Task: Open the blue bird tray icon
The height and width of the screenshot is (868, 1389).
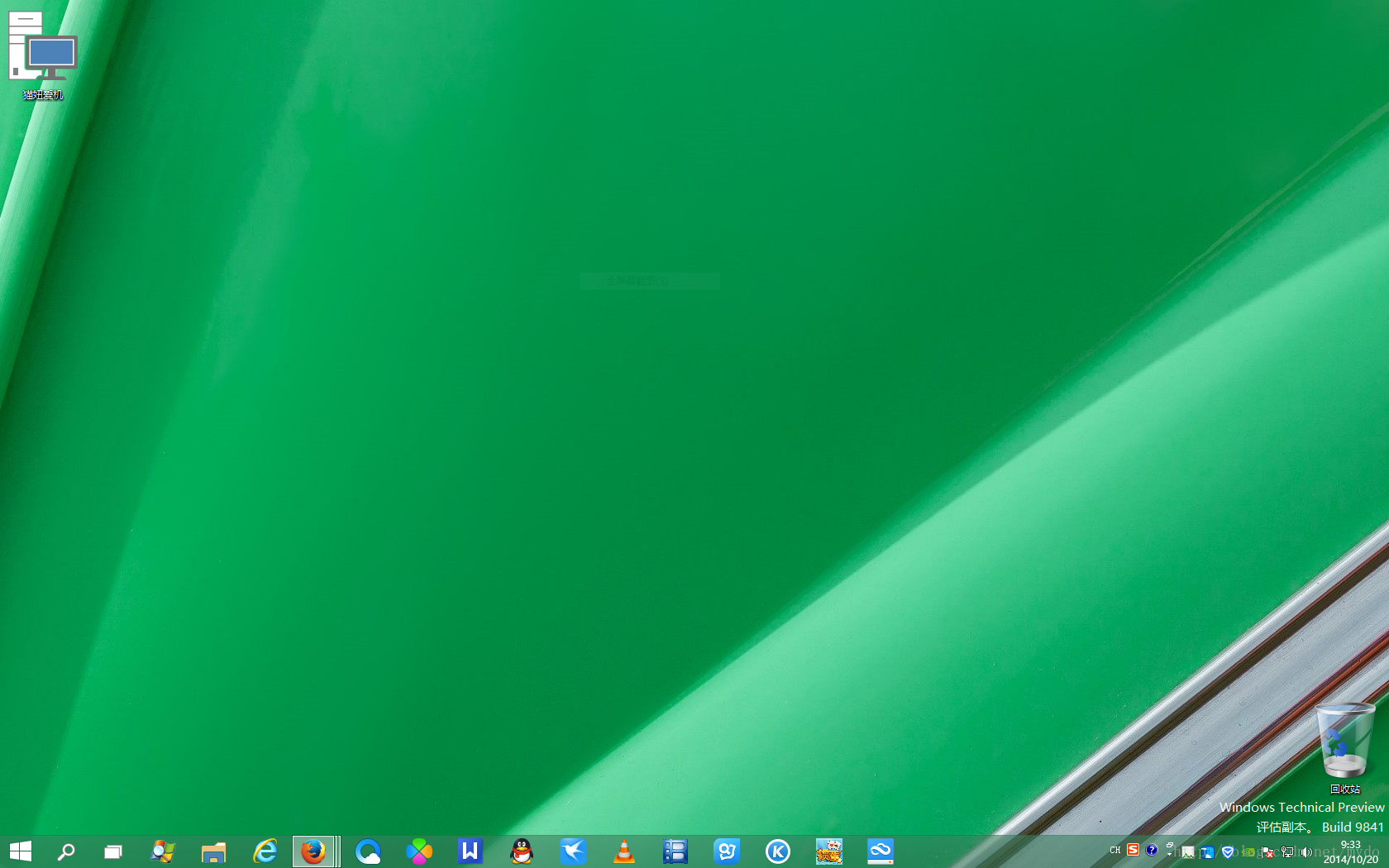Action: pos(1208,852)
